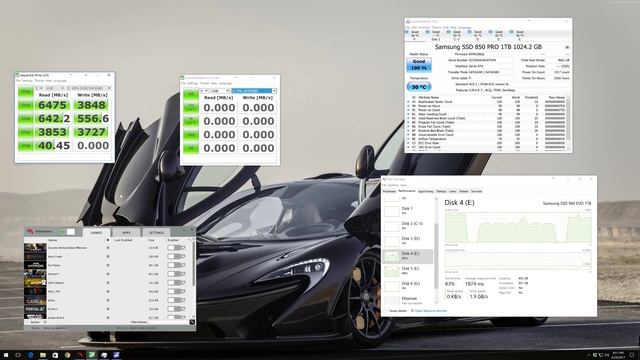640x360 pixels.
Task: Enable Counter-Strike: Global Offensive toggle
Action: (x=176, y=248)
